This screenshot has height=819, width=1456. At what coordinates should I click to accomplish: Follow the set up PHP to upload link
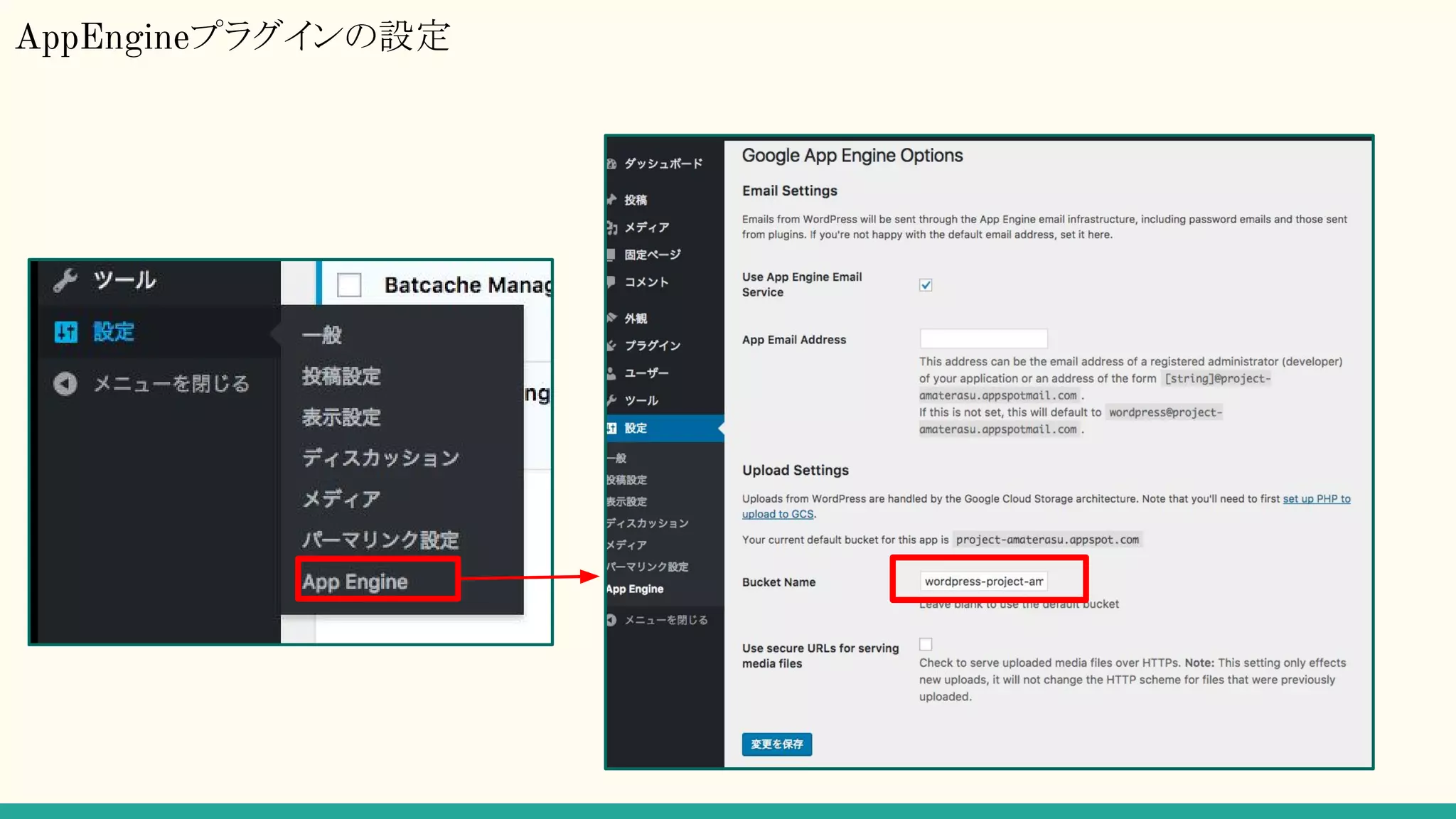tap(1317, 499)
